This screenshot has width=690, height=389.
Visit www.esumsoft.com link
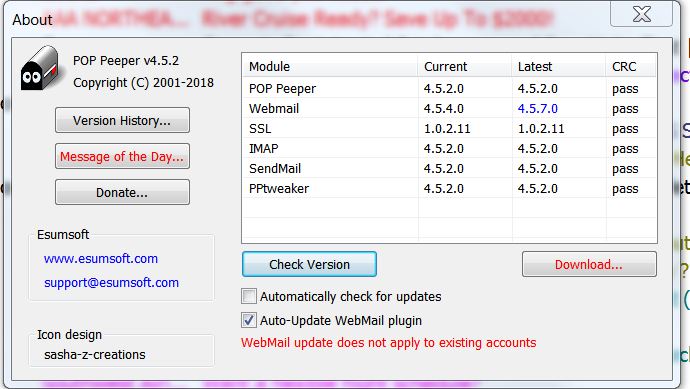(x=101, y=259)
